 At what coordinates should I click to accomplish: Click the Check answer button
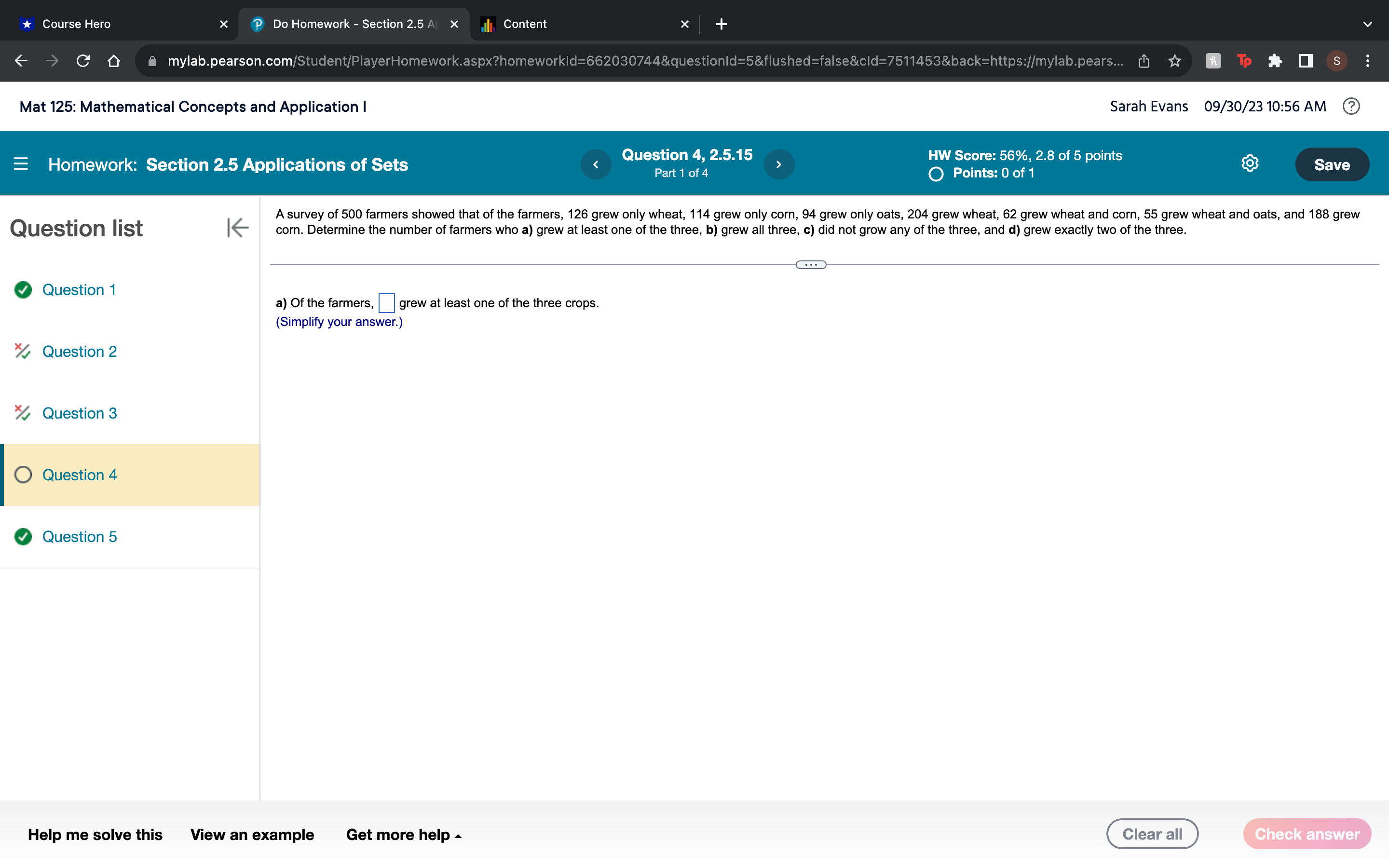pyautogui.click(x=1307, y=834)
